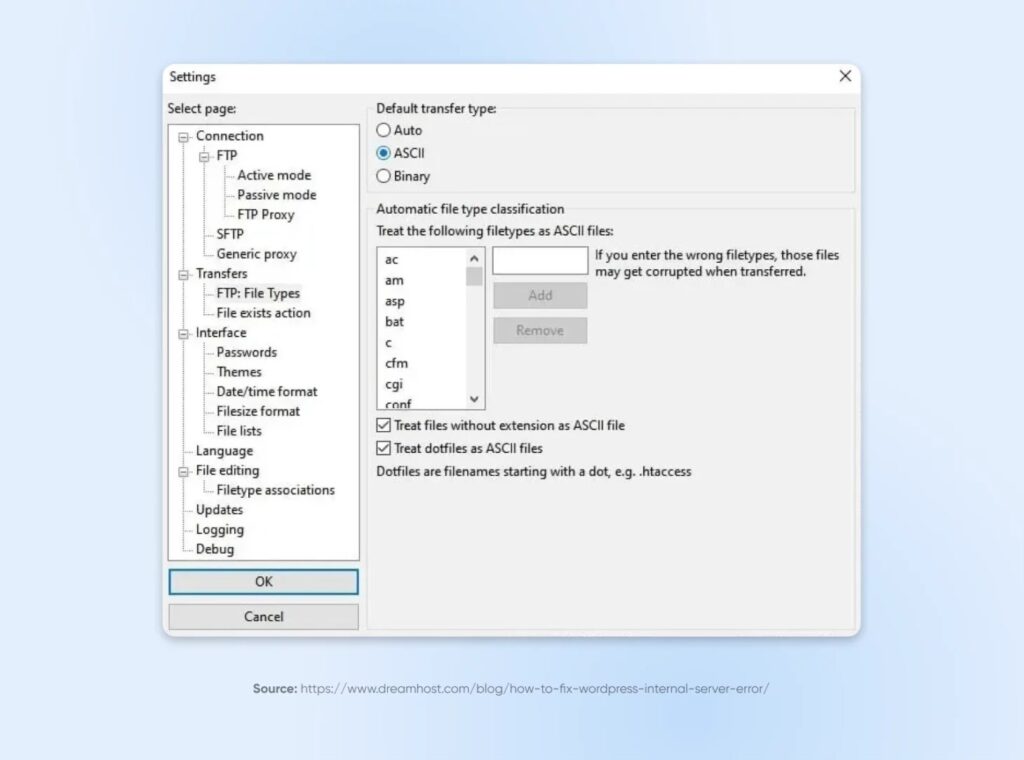1024x760 pixels.
Task: Click the Remove filetype button
Action: pos(540,330)
